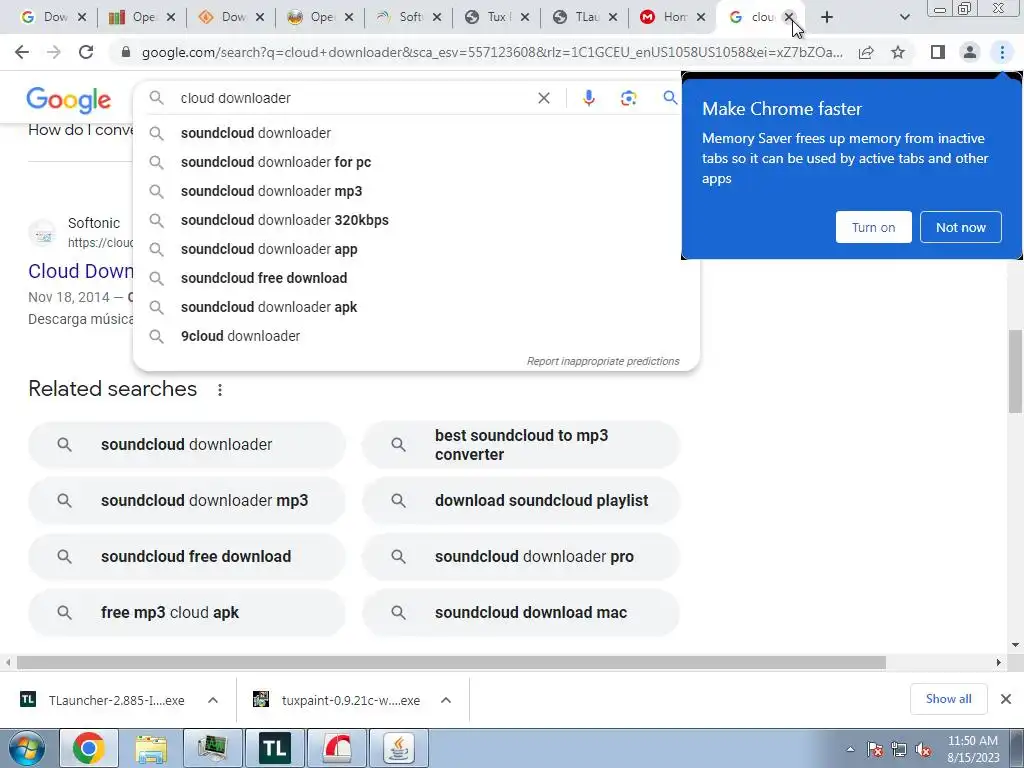The image size is (1024, 768).
Task: Show all downloads
Action: [x=948, y=699]
